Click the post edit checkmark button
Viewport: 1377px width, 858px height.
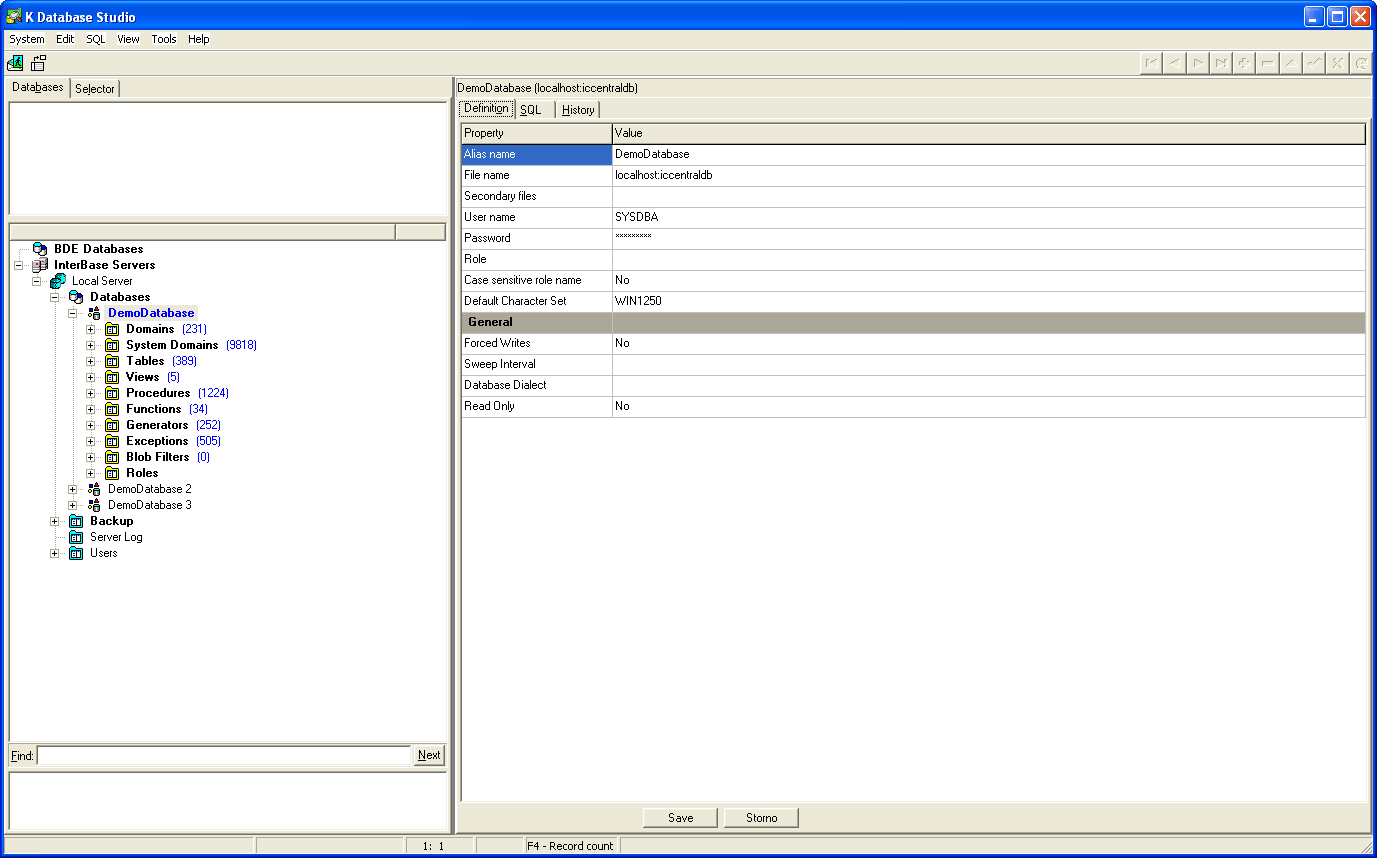[x=1314, y=63]
